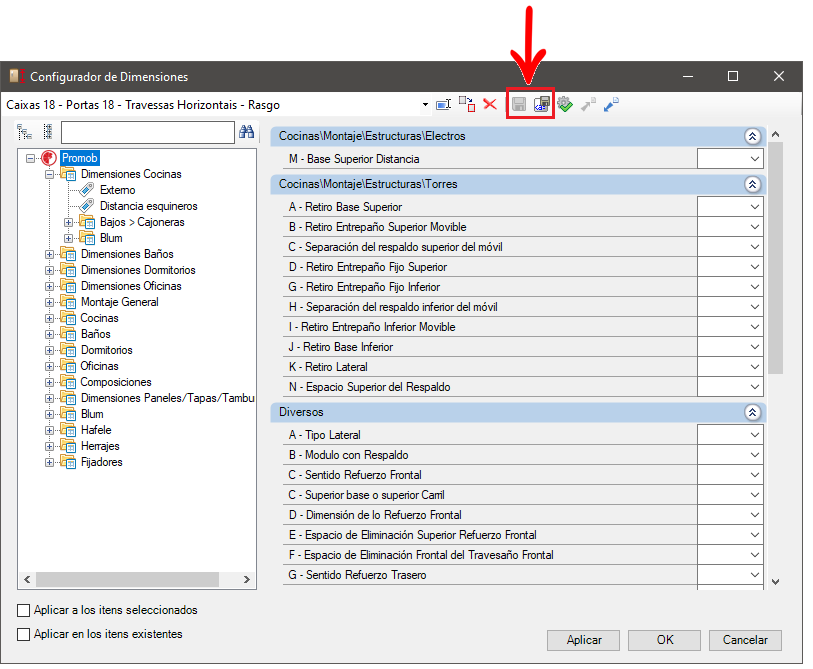The height and width of the screenshot is (669, 813).
Task: Click the rename configuration icon
Action: [x=443, y=104]
